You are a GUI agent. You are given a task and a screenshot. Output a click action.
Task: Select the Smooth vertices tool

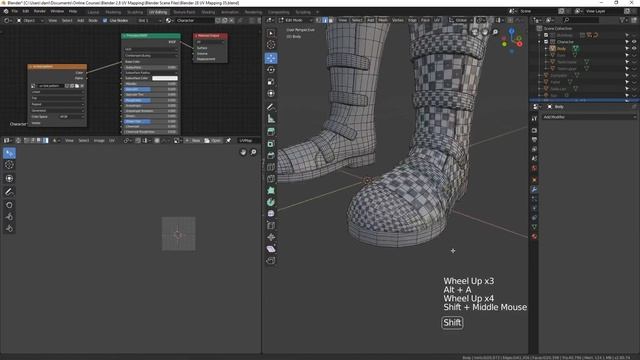coord(271,213)
